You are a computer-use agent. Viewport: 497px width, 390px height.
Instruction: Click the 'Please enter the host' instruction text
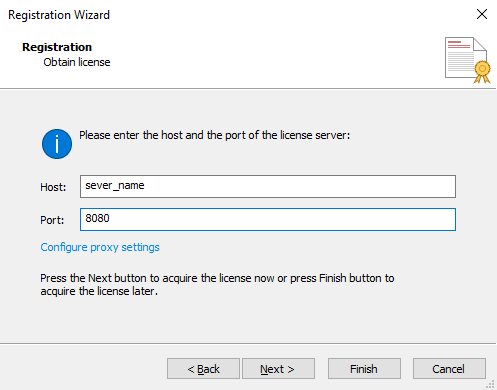click(215, 135)
